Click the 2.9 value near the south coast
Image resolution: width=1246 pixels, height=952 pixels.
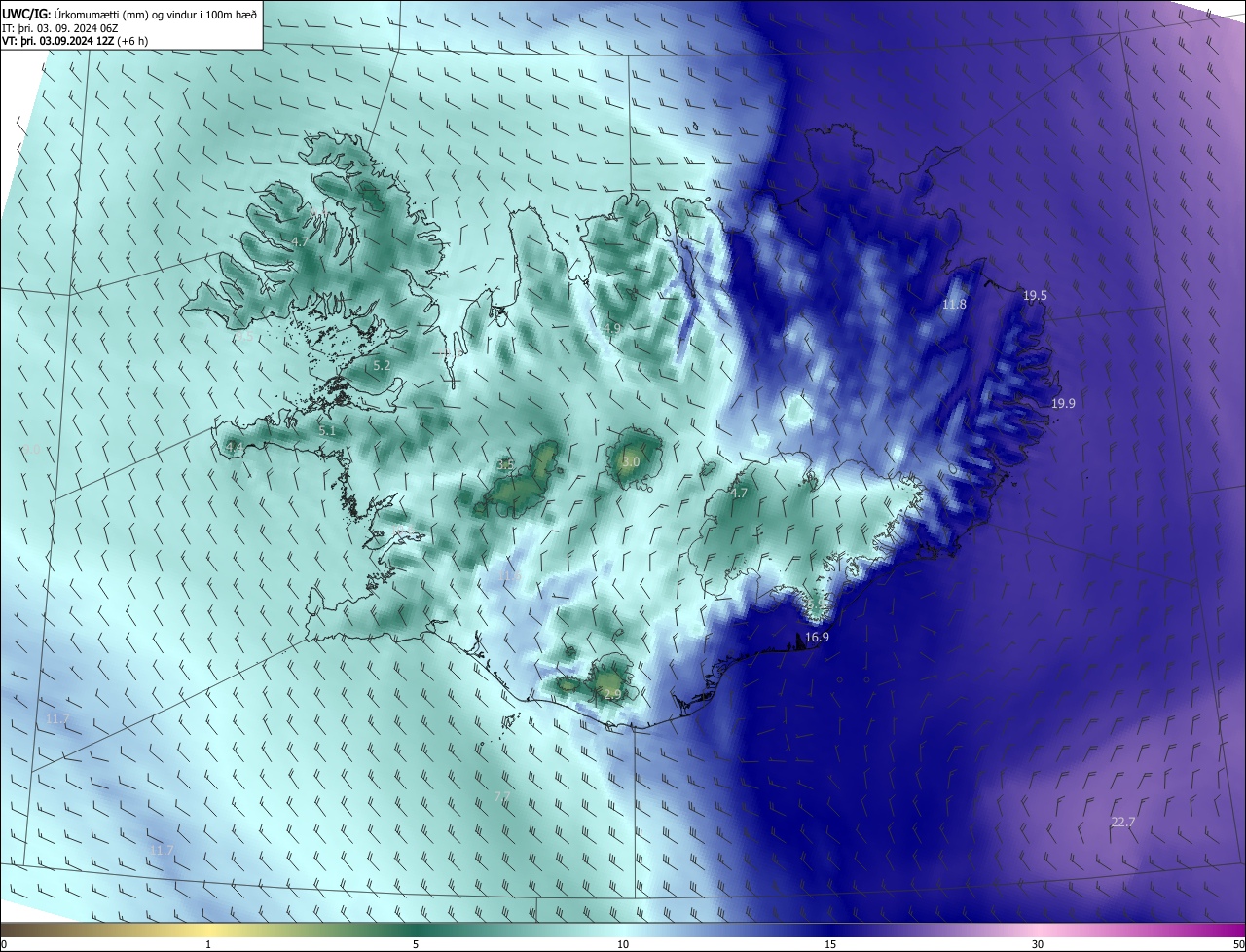click(612, 694)
